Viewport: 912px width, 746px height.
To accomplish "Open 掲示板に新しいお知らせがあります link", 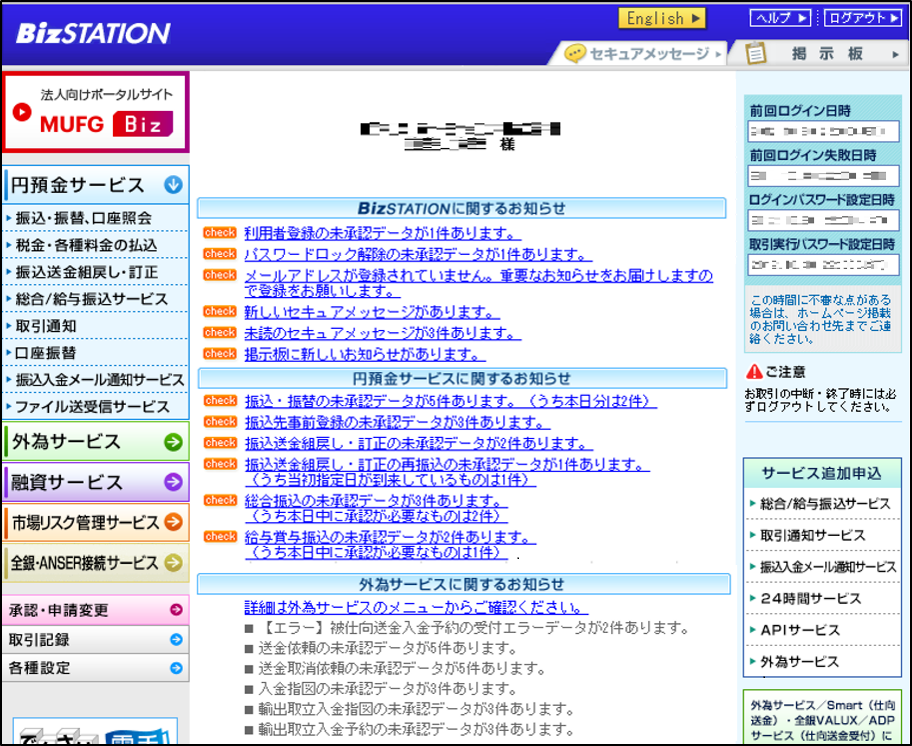I will coord(365,354).
